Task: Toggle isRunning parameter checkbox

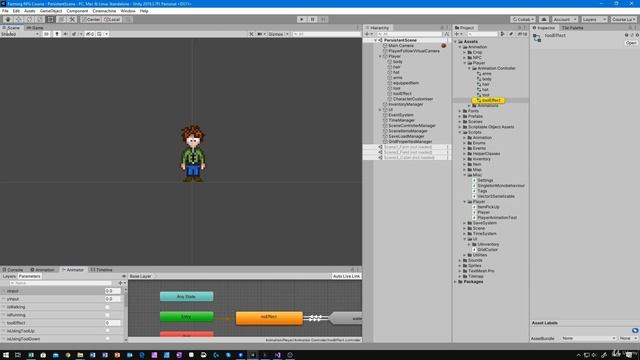Action: click(107, 315)
